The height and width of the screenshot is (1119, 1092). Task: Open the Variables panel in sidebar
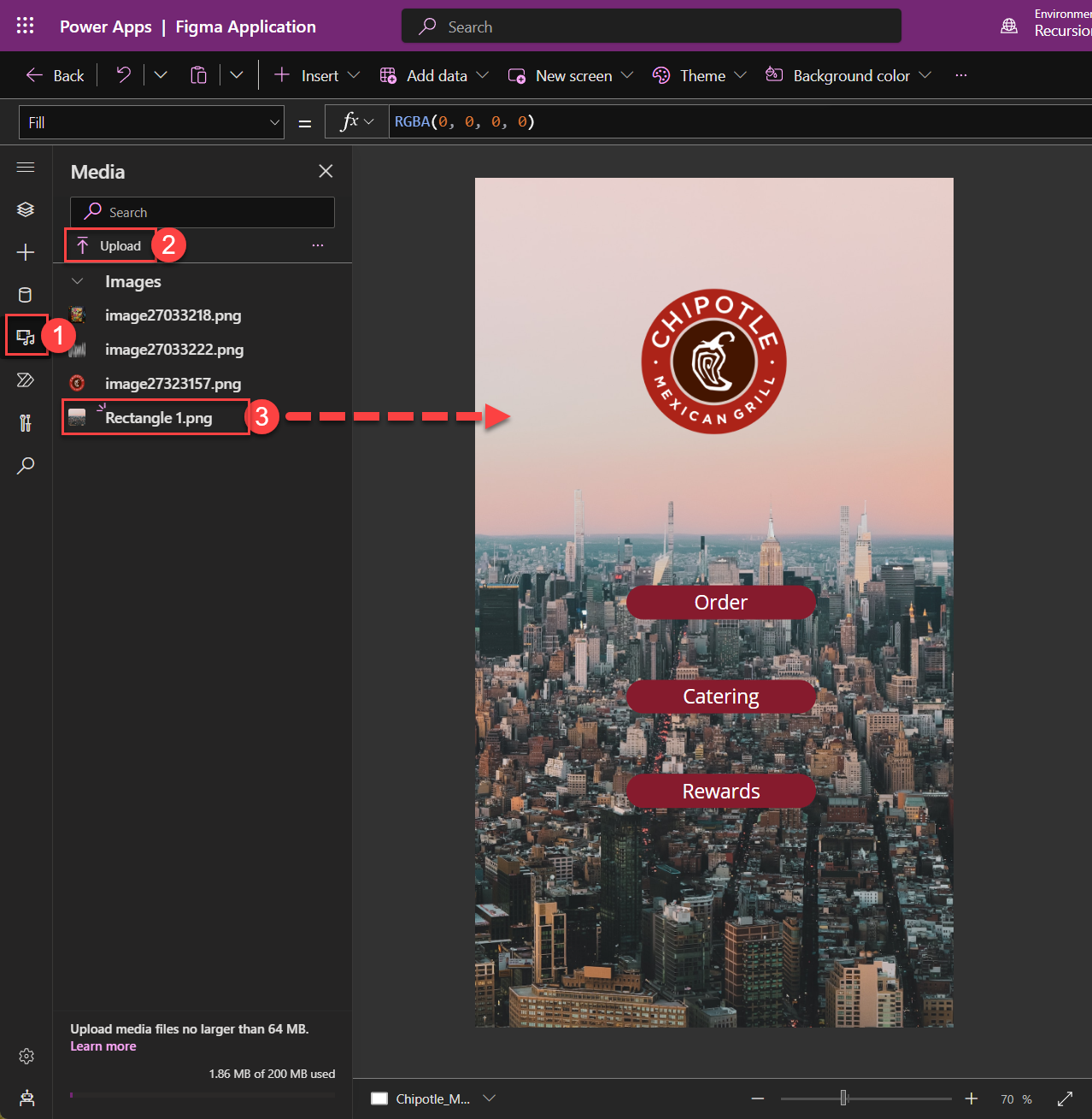[26, 422]
